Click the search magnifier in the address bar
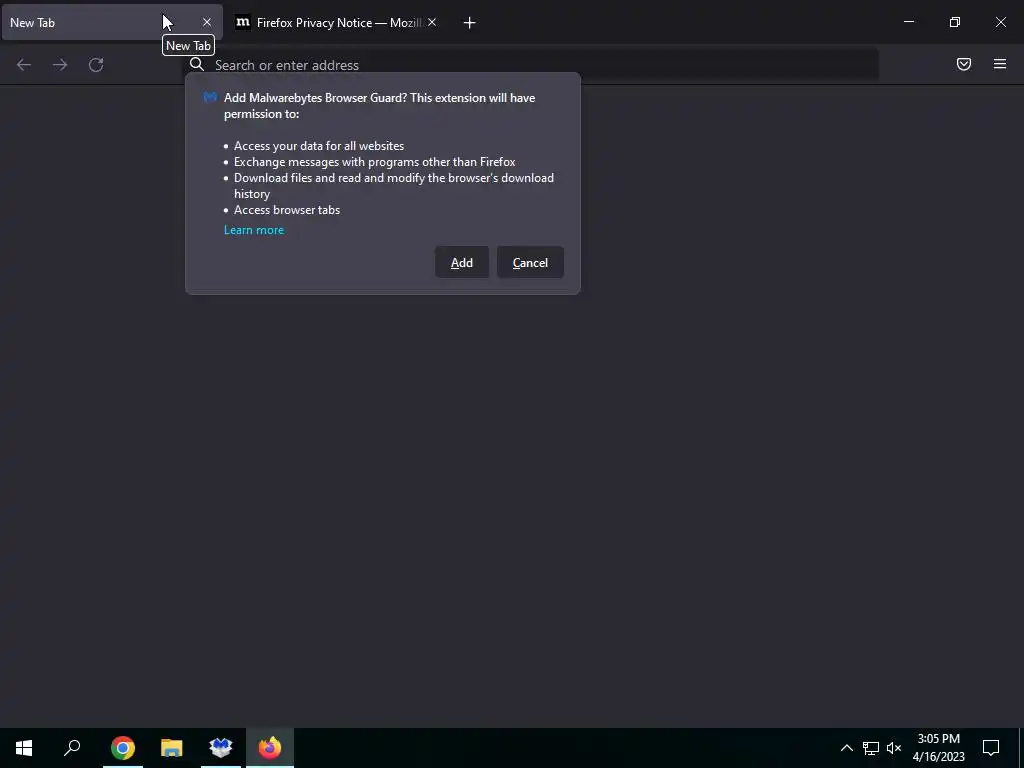Image resolution: width=1024 pixels, height=768 pixels. pos(197,64)
